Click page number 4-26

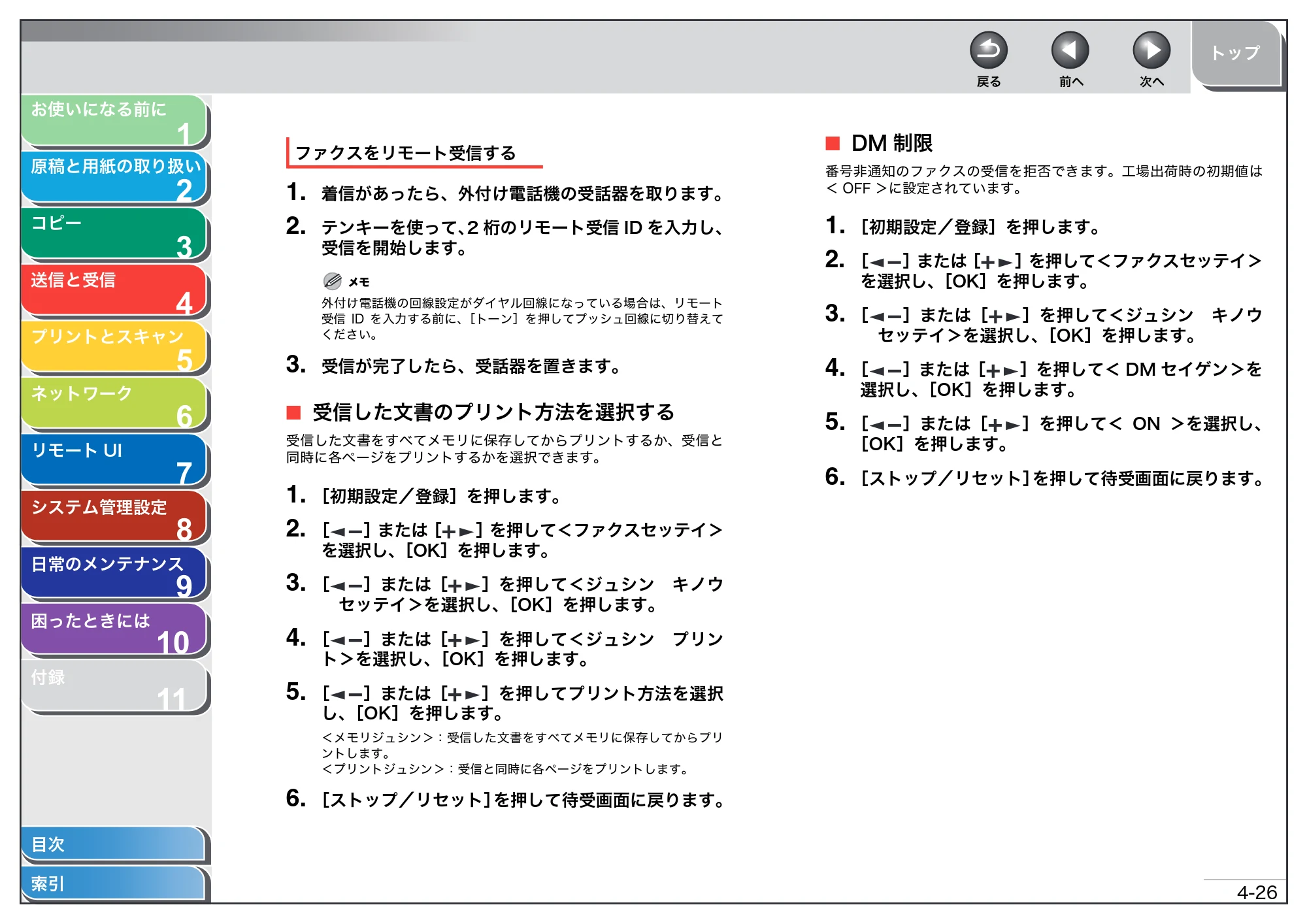tap(1257, 892)
